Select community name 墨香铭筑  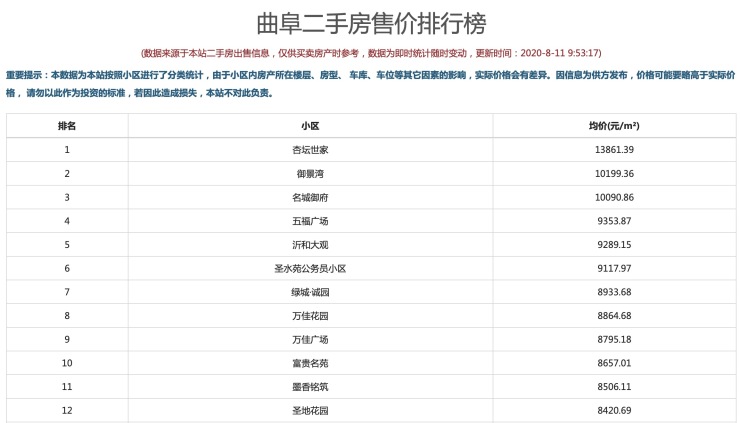[310, 387]
